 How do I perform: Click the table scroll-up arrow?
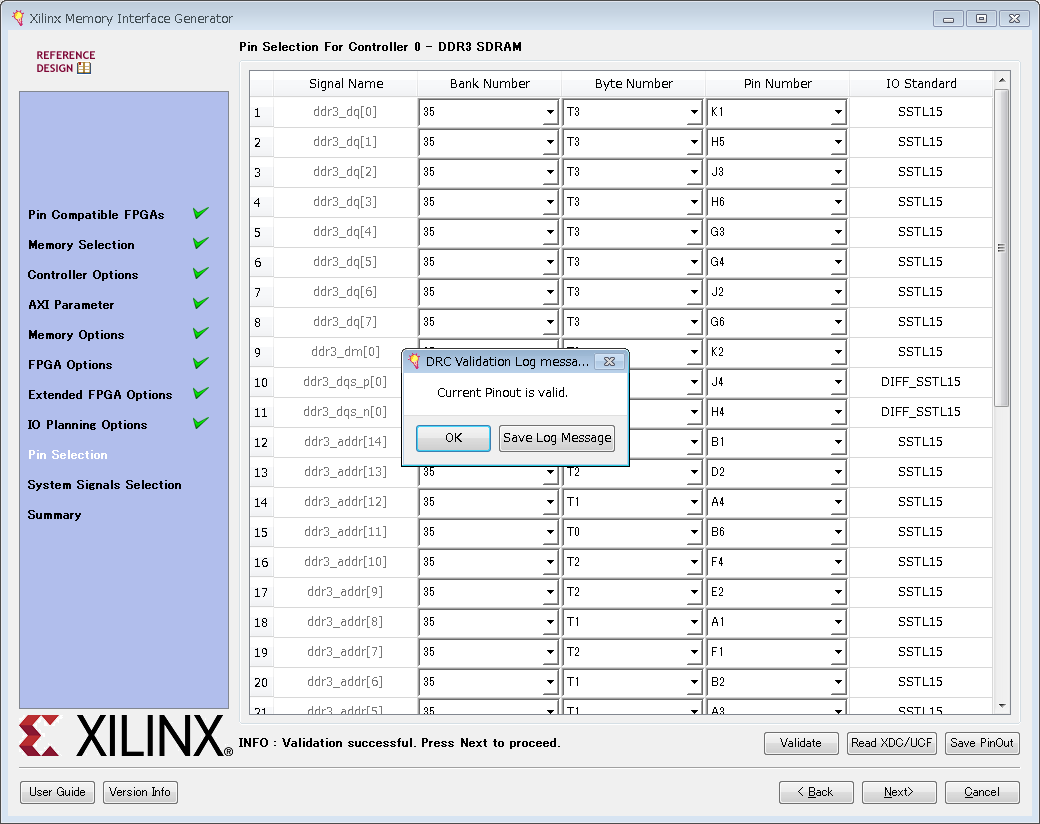click(1001, 80)
